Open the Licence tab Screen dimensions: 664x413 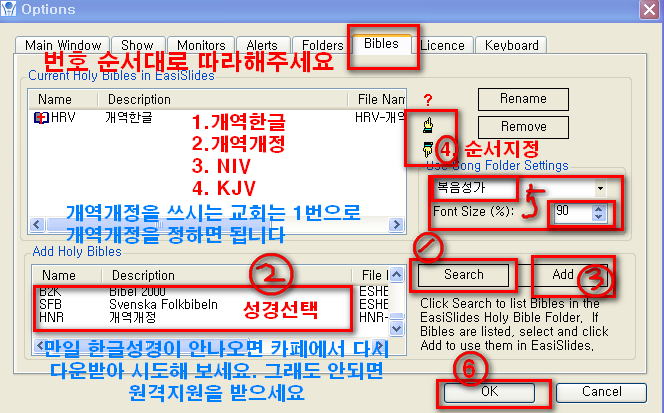coord(442,45)
